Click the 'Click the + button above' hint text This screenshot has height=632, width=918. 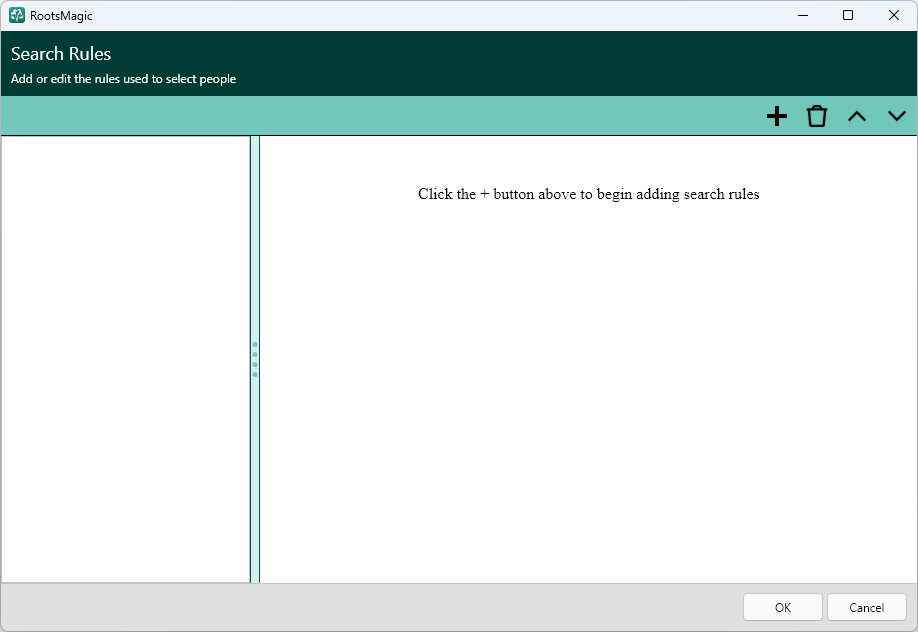588,194
